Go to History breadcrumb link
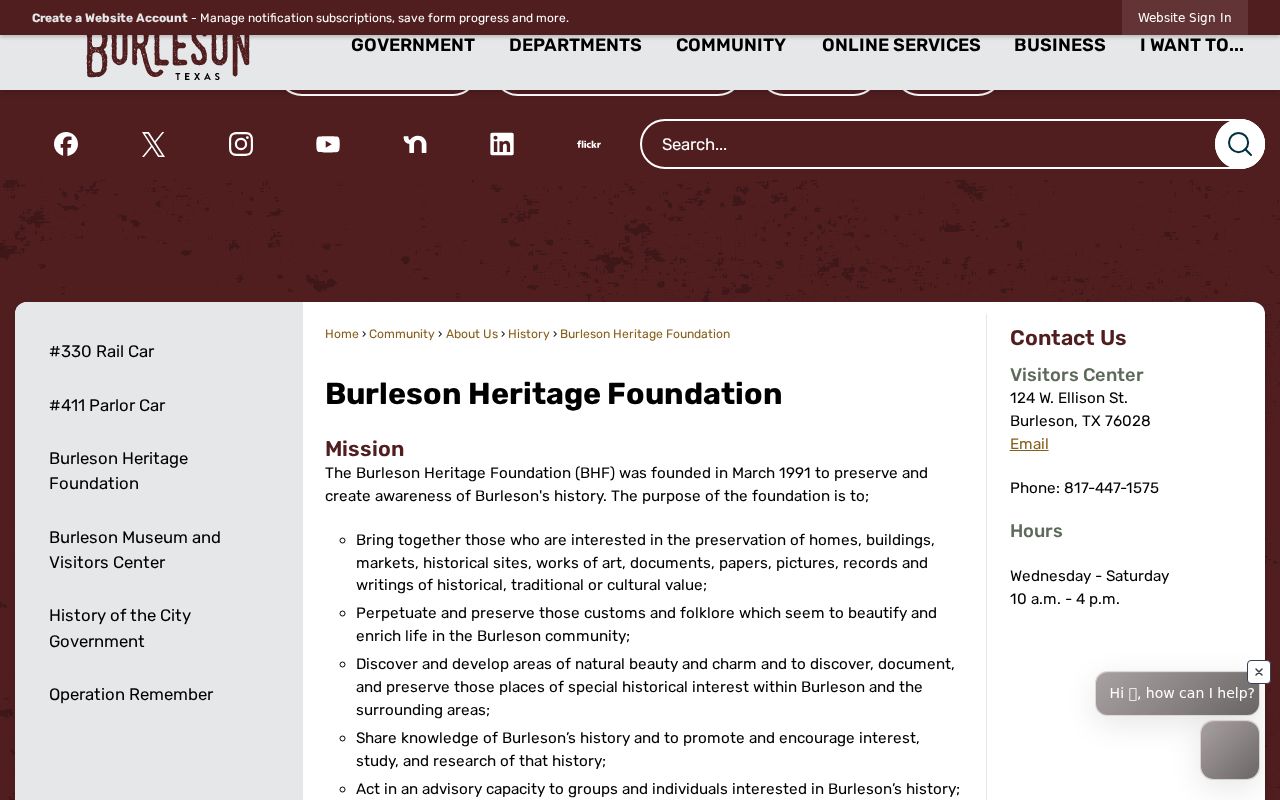This screenshot has height=800, width=1280. tap(529, 334)
